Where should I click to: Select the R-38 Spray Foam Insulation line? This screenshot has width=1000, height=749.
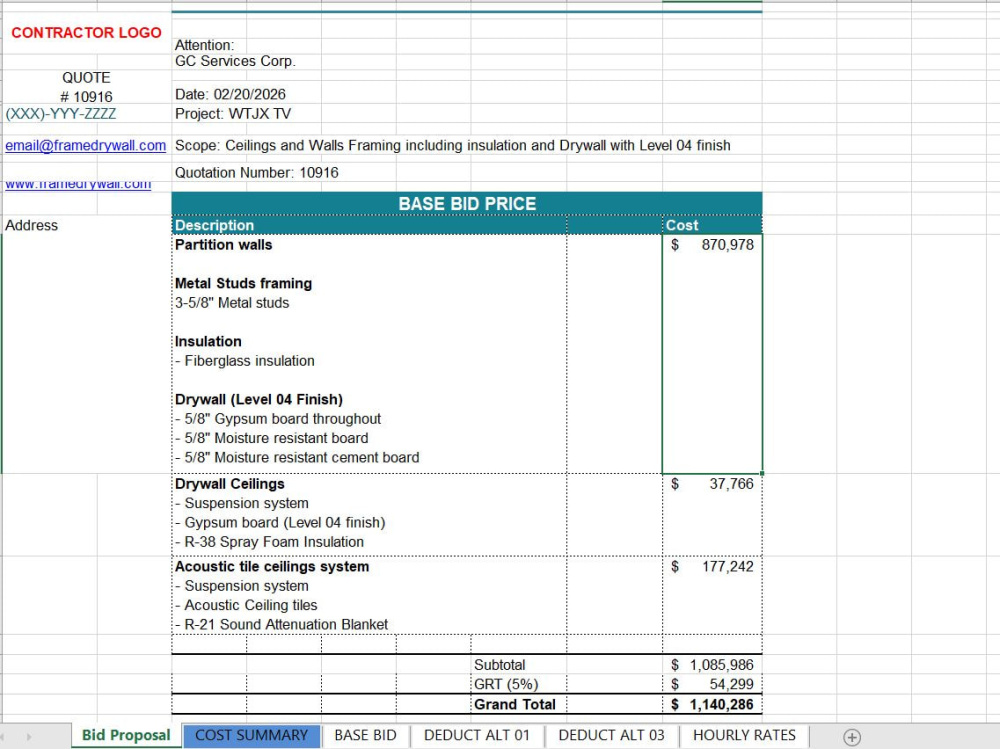269,542
